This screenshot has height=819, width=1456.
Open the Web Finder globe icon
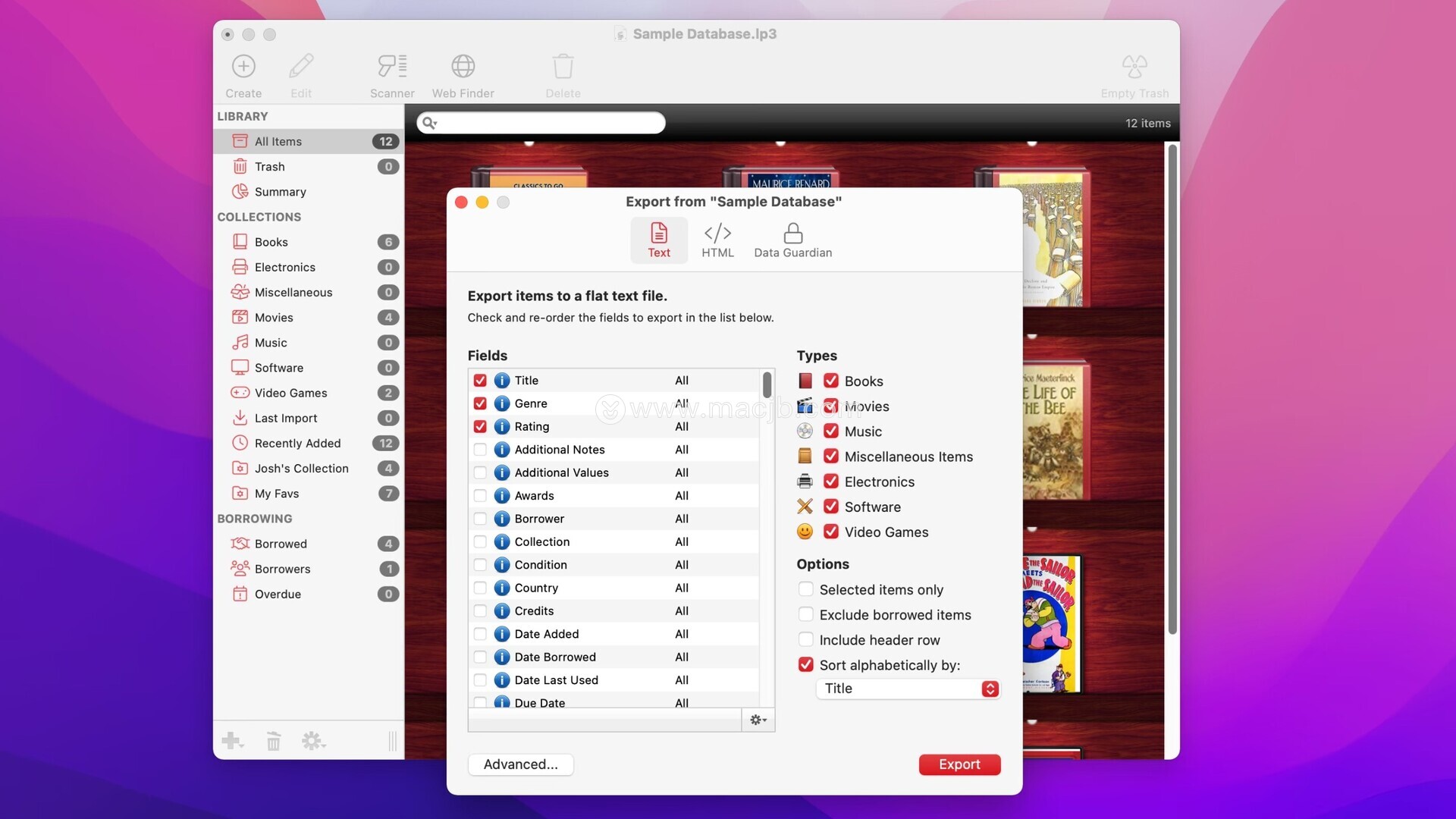(x=463, y=67)
